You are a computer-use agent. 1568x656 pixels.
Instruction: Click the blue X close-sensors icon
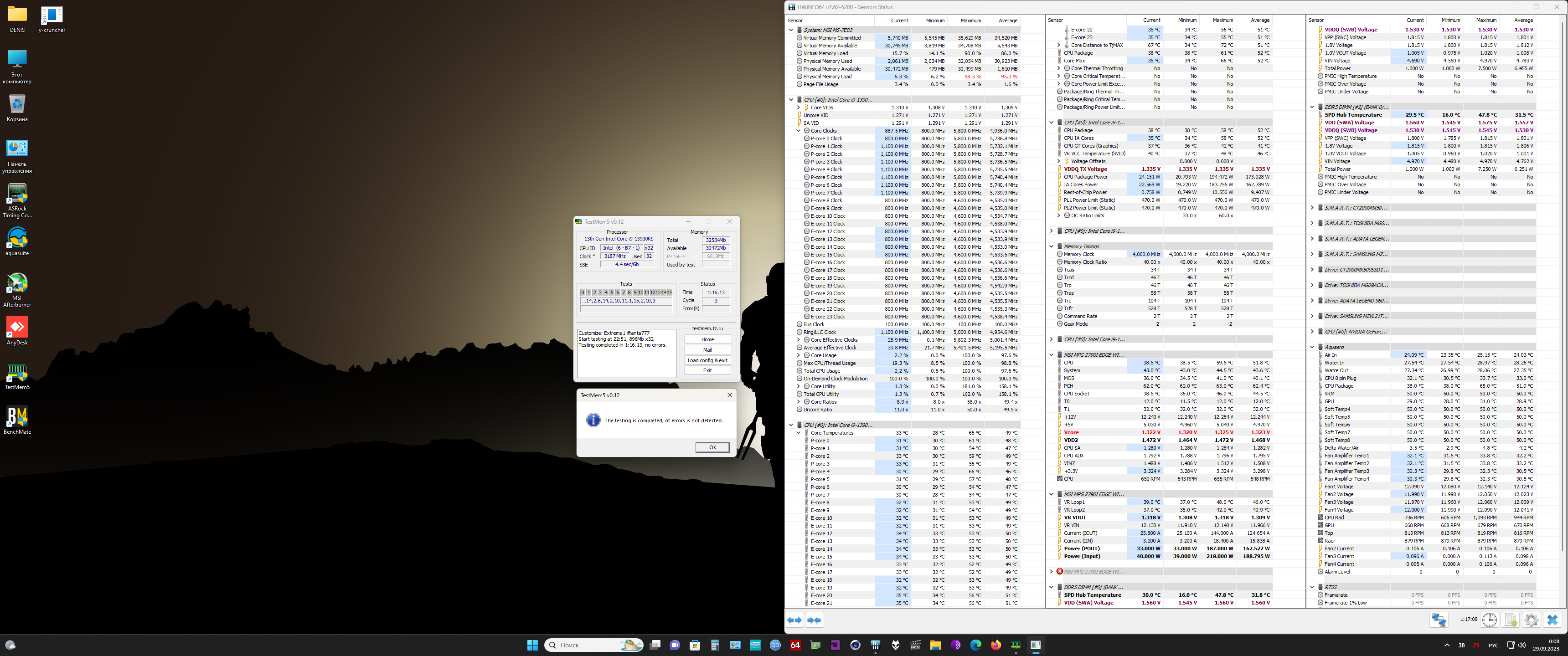1552,620
